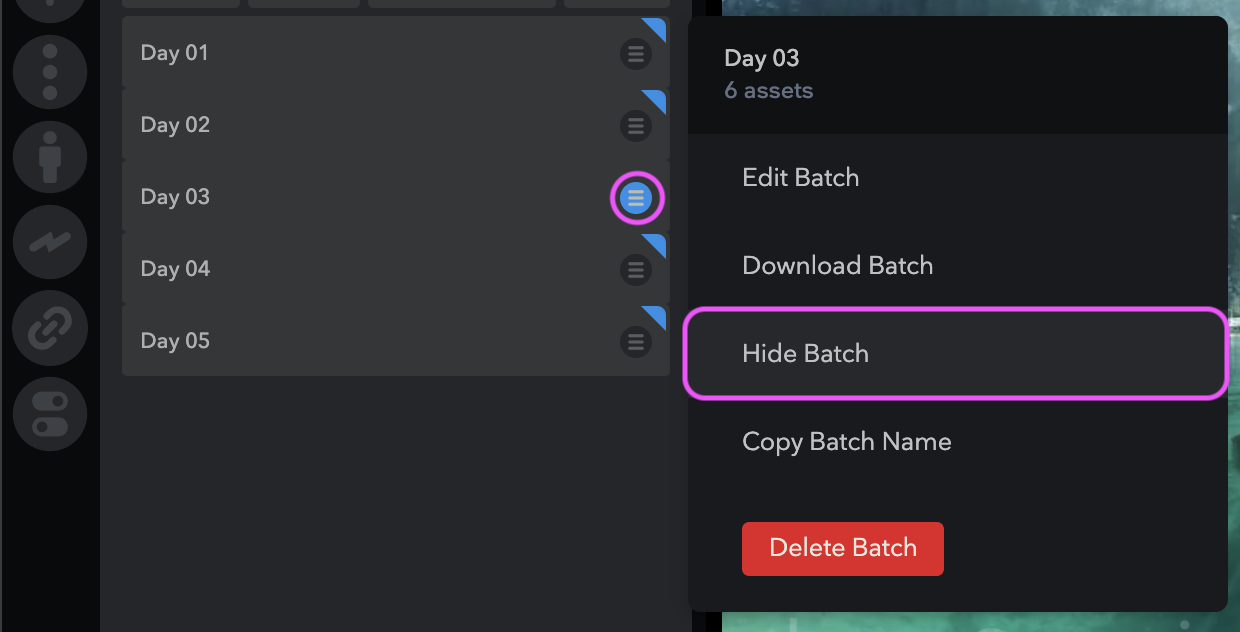Select the Day 04 batch row
This screenshot has height=632, width=1240.
(396, 269)
